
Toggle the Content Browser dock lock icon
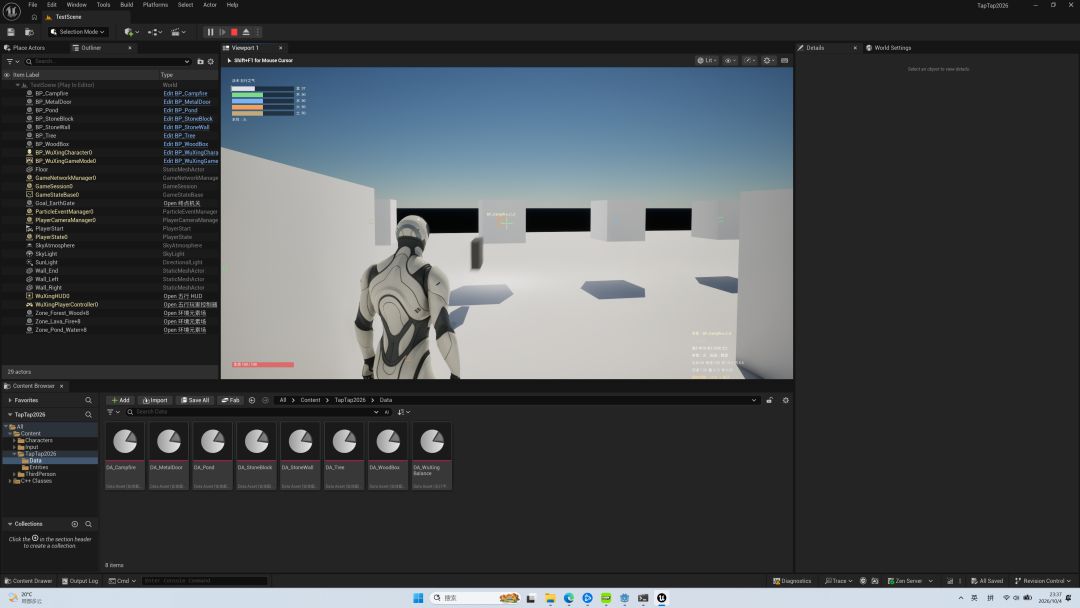click(x=769, y=400)
